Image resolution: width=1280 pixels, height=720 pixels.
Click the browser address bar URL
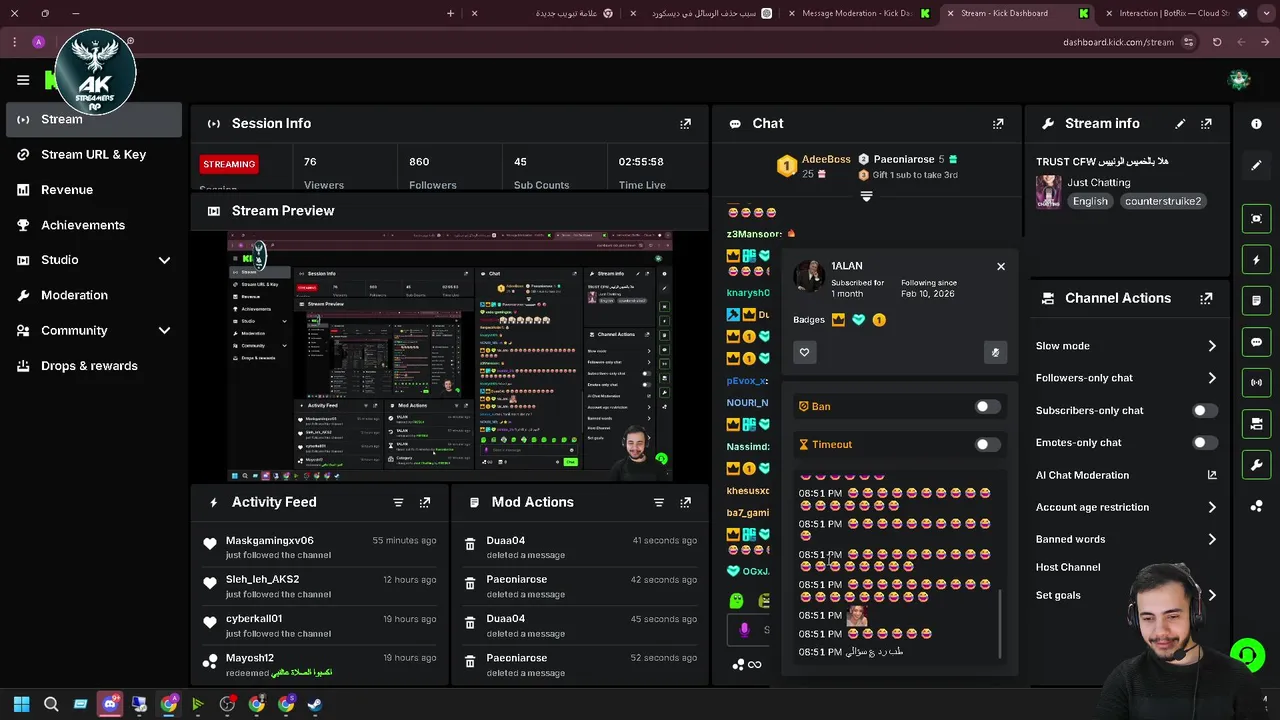click(x=1118, y=43)
